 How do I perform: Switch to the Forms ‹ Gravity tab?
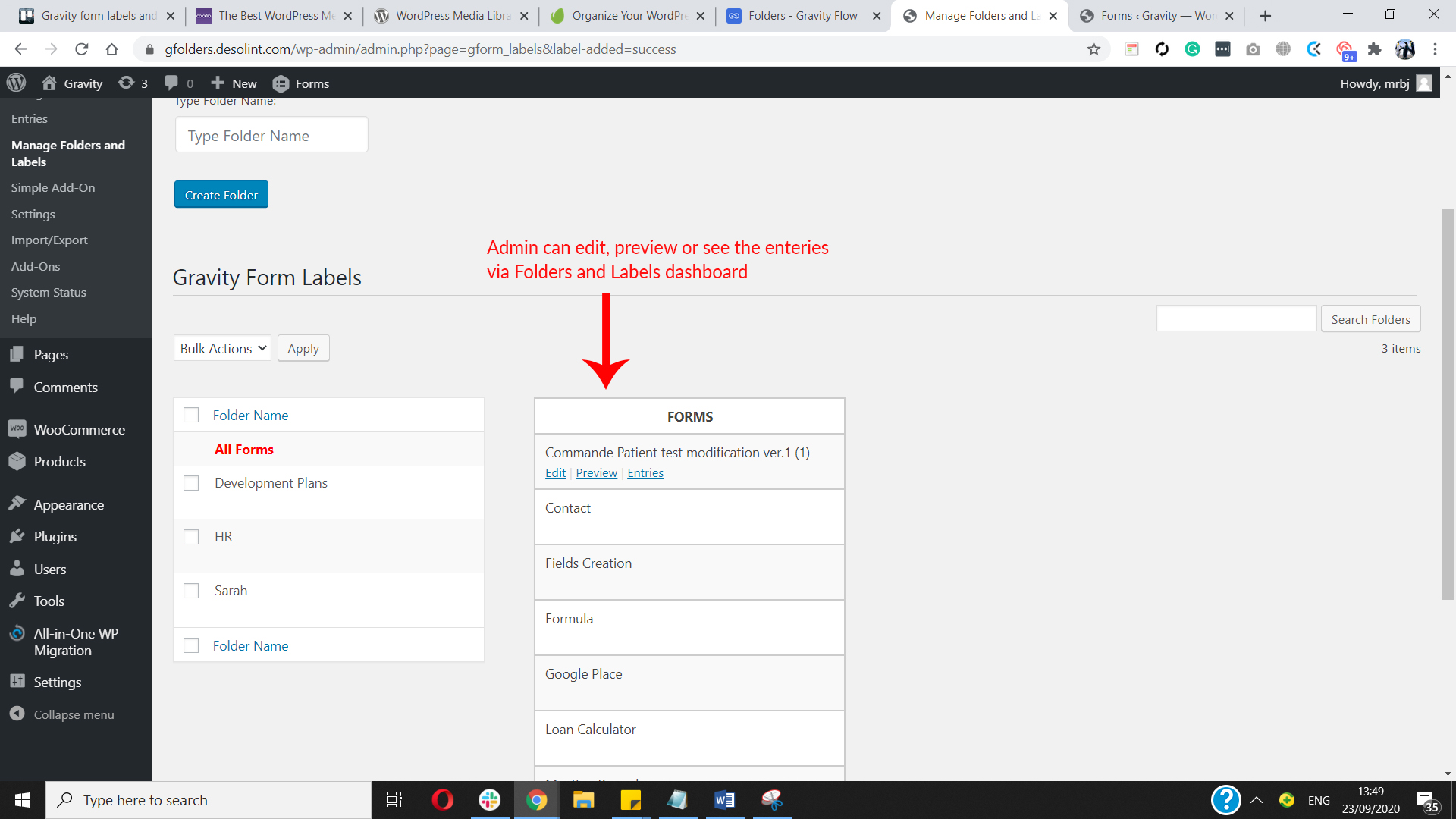tap(1156, 16)
